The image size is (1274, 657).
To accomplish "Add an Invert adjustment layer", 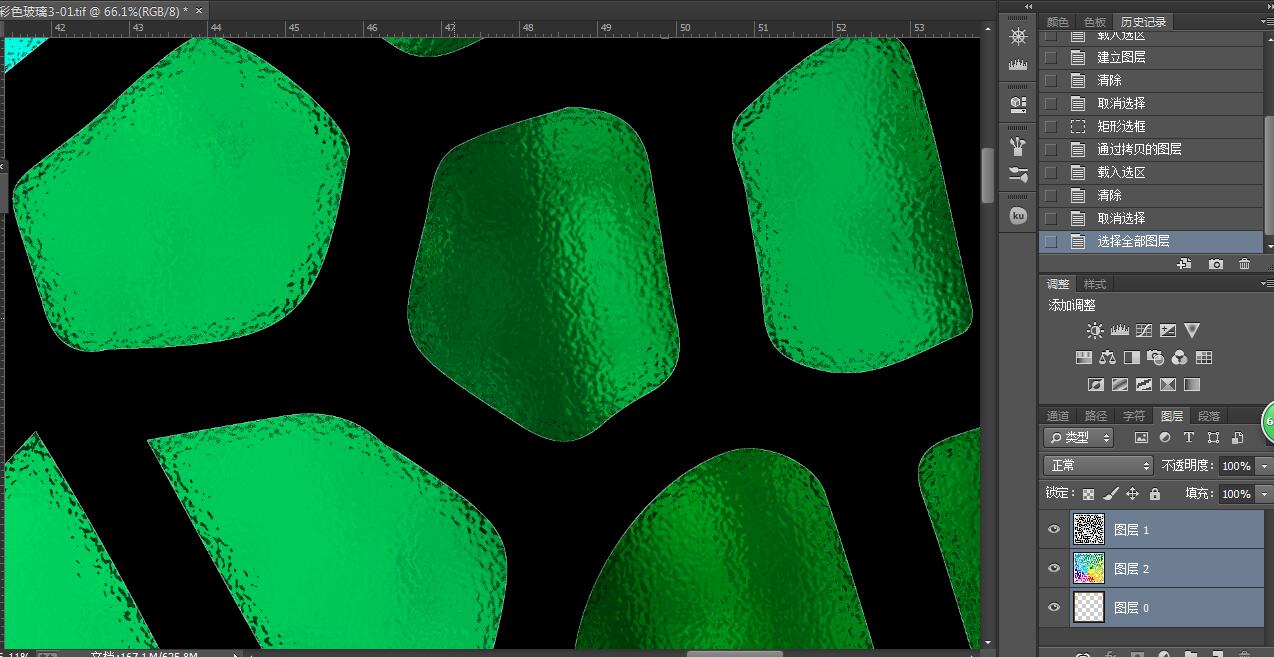I will click(1096, 384).
